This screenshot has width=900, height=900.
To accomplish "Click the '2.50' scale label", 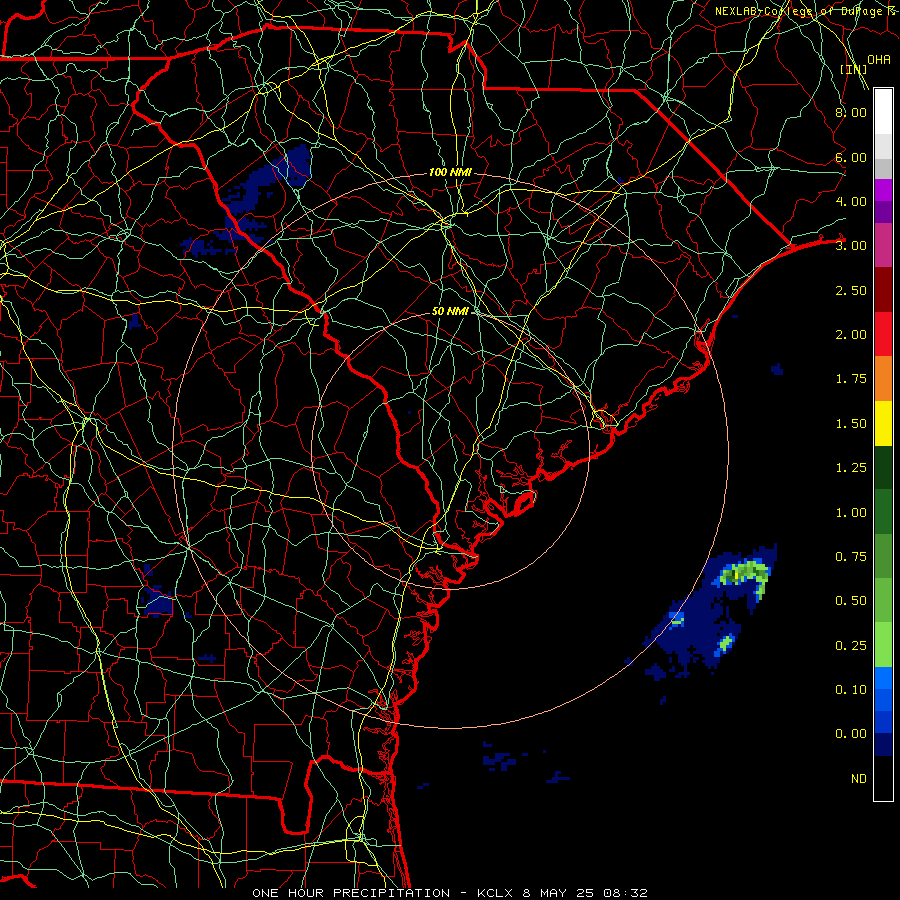I will tap(851, 290).
